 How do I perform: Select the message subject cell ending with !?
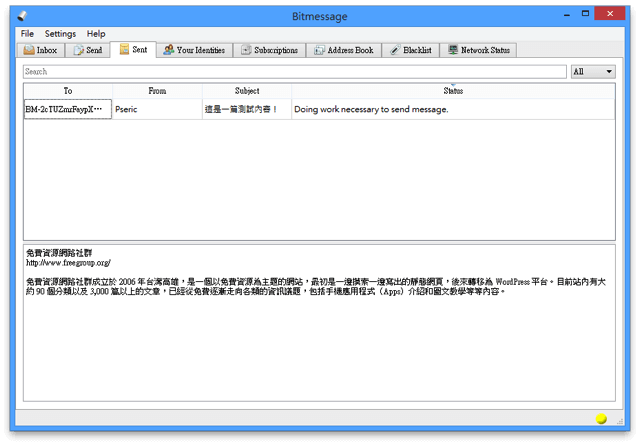tap(247, 109)
